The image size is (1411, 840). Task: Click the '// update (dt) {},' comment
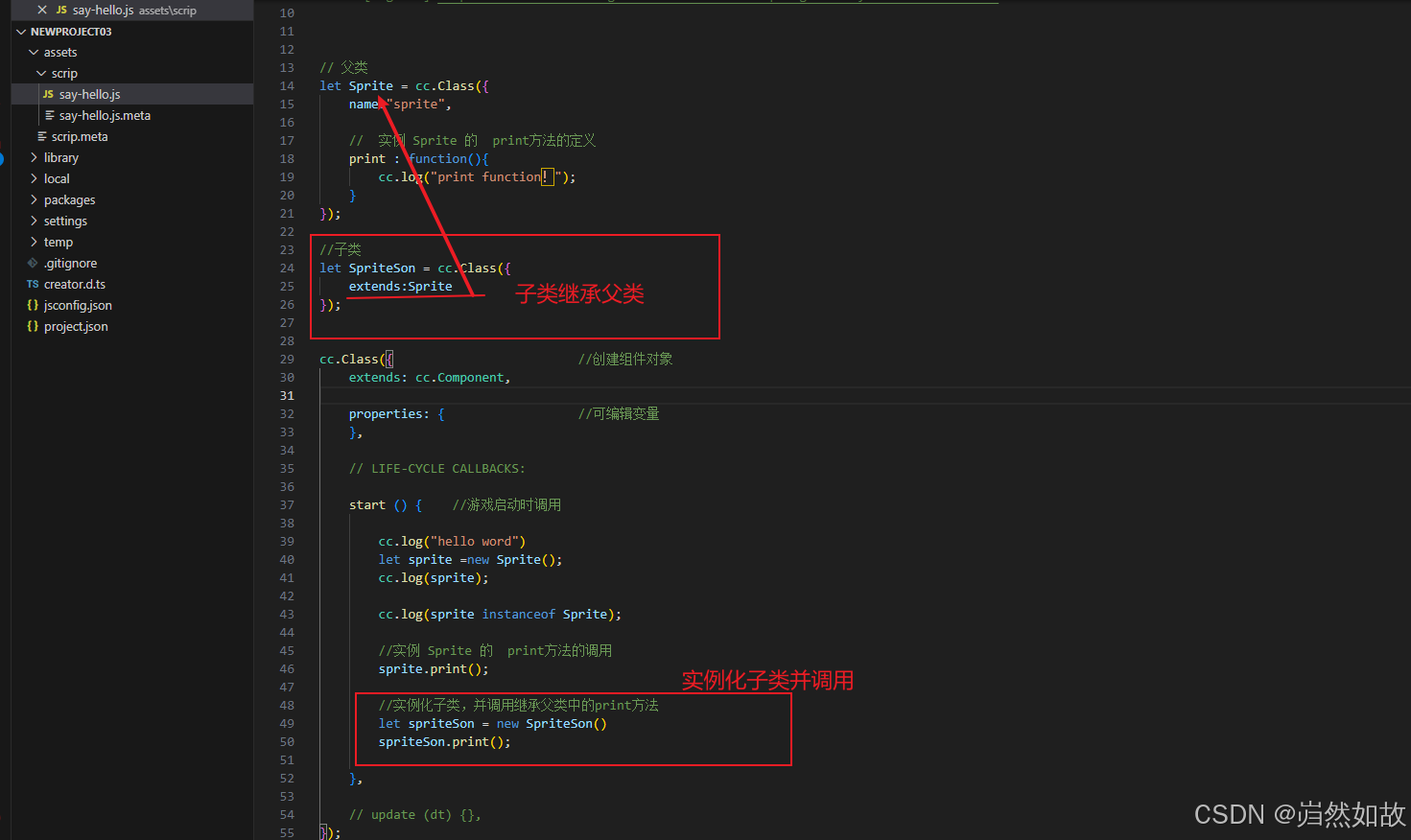(x=414, y=815)
